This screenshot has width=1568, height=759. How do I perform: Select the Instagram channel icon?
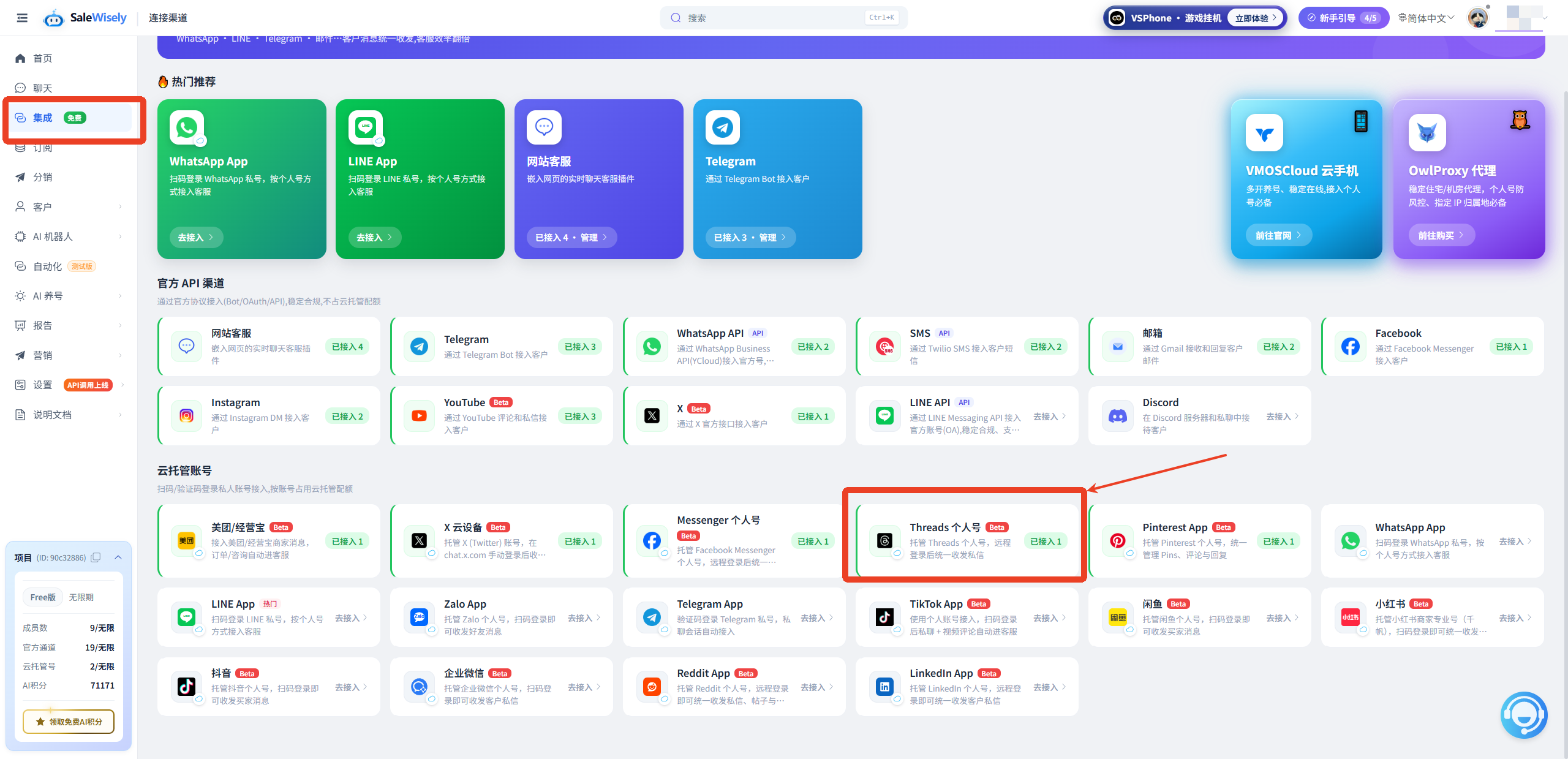[187, 416]
